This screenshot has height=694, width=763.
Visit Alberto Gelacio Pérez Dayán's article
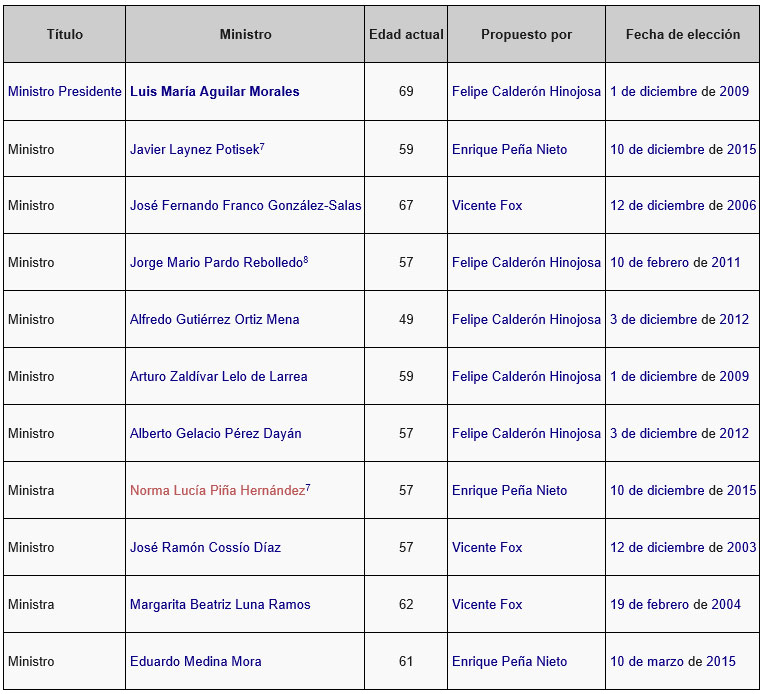click(x=215, y=434)
